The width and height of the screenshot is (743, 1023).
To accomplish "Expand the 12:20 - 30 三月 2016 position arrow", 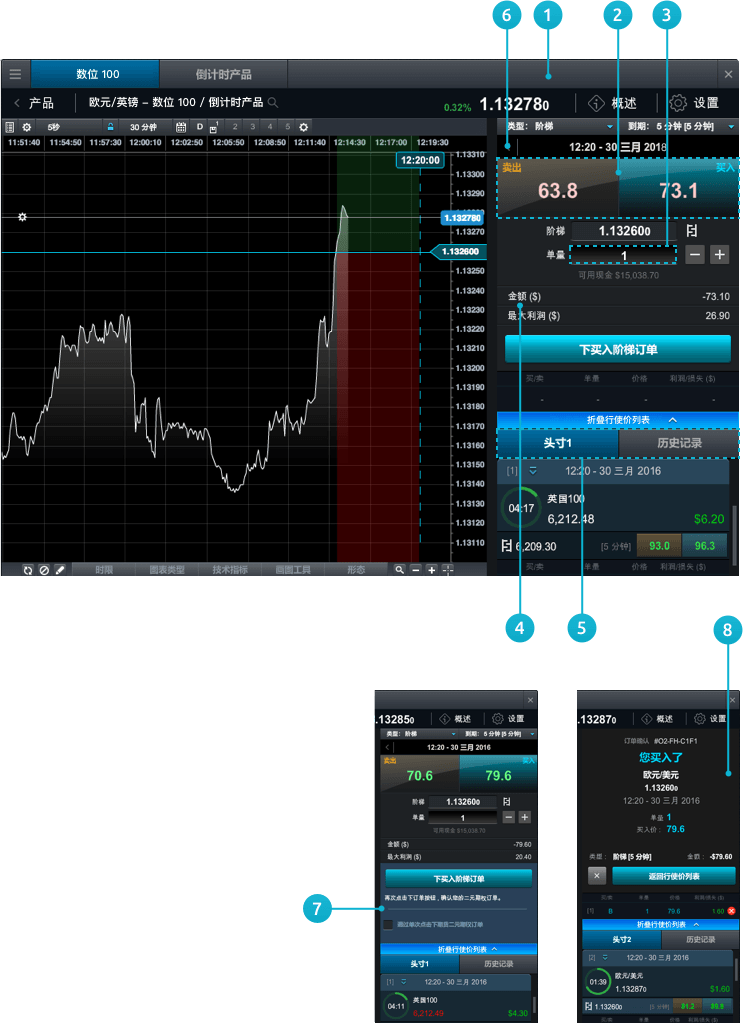I will [533, 470].
